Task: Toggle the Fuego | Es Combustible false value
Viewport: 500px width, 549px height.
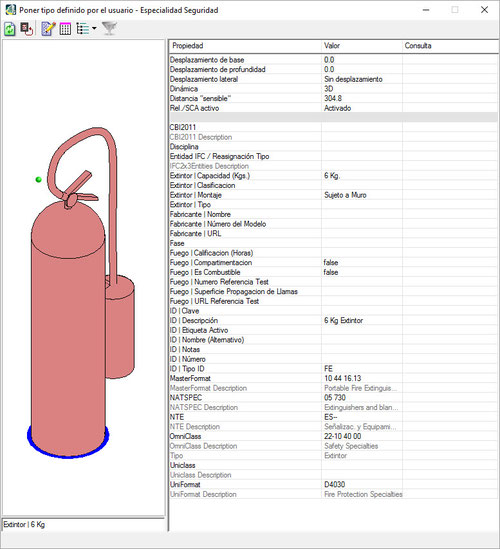Action: point(331,272)
